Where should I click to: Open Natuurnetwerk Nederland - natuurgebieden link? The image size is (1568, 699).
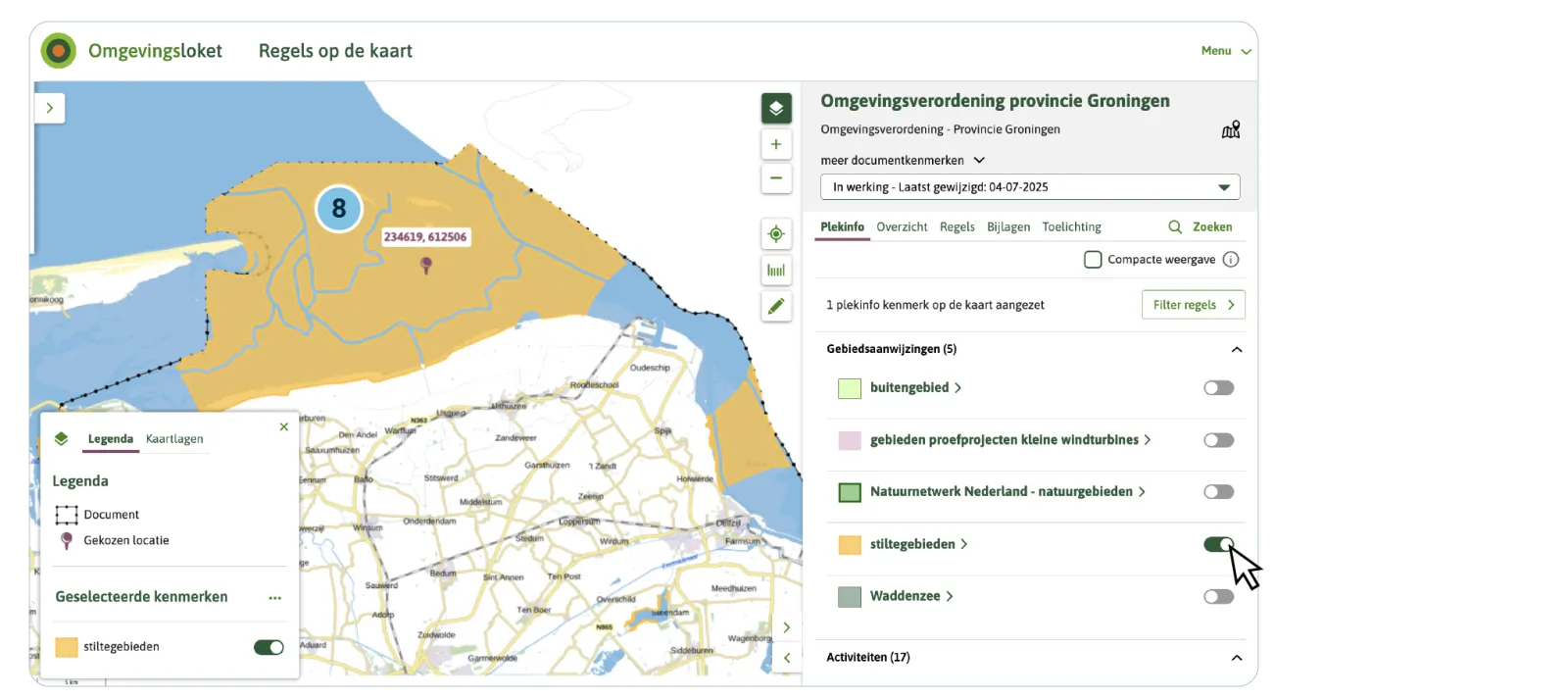[x=1007, y=492]
